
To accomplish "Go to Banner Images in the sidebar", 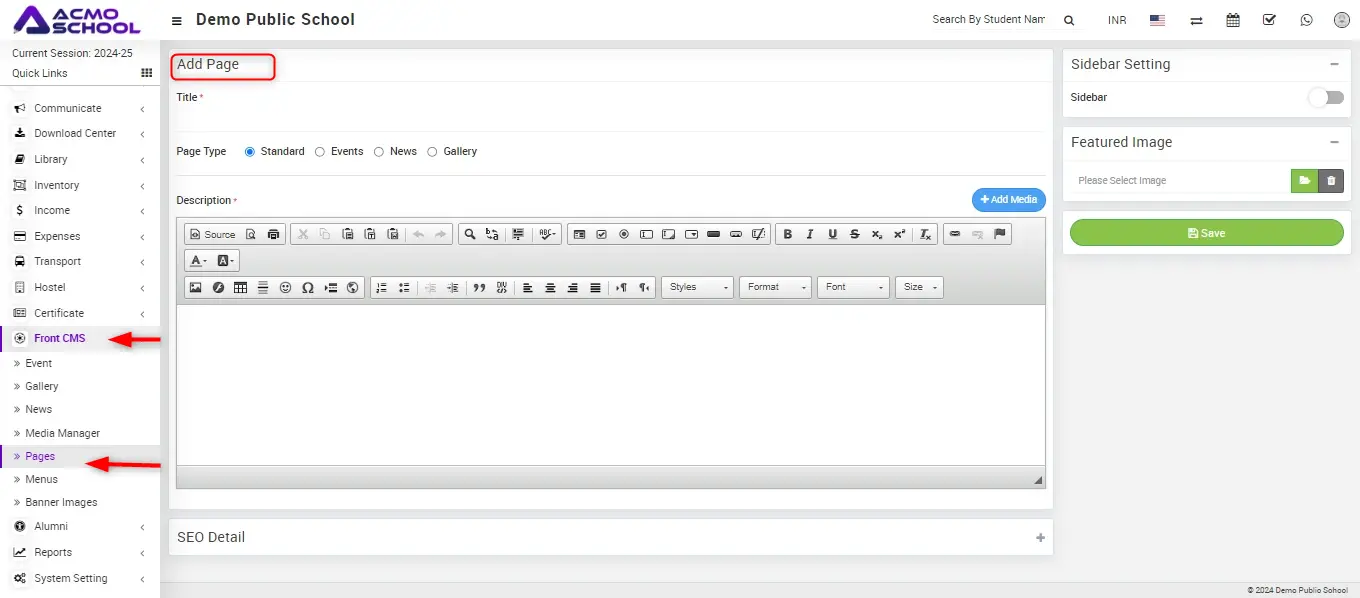I will [x=61, y=502].
